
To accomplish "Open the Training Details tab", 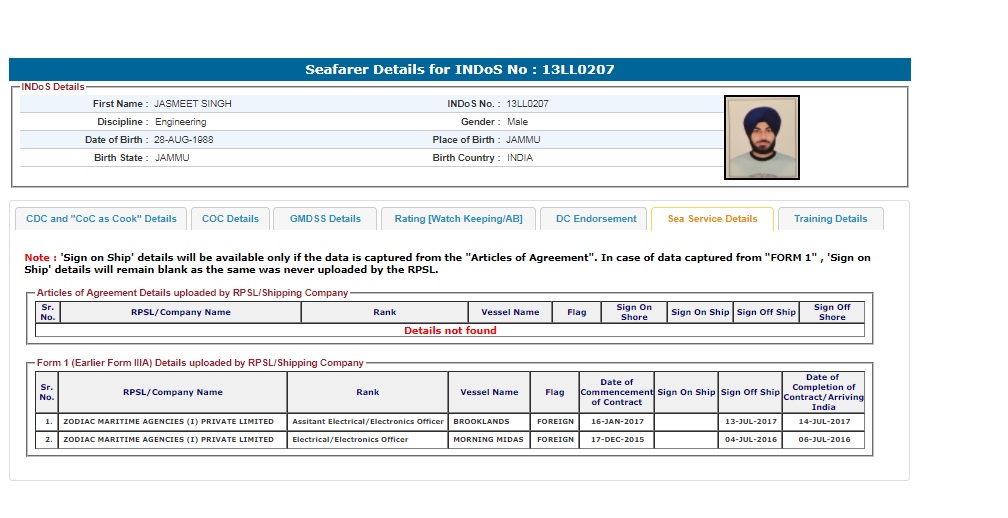I will (830, 219).
